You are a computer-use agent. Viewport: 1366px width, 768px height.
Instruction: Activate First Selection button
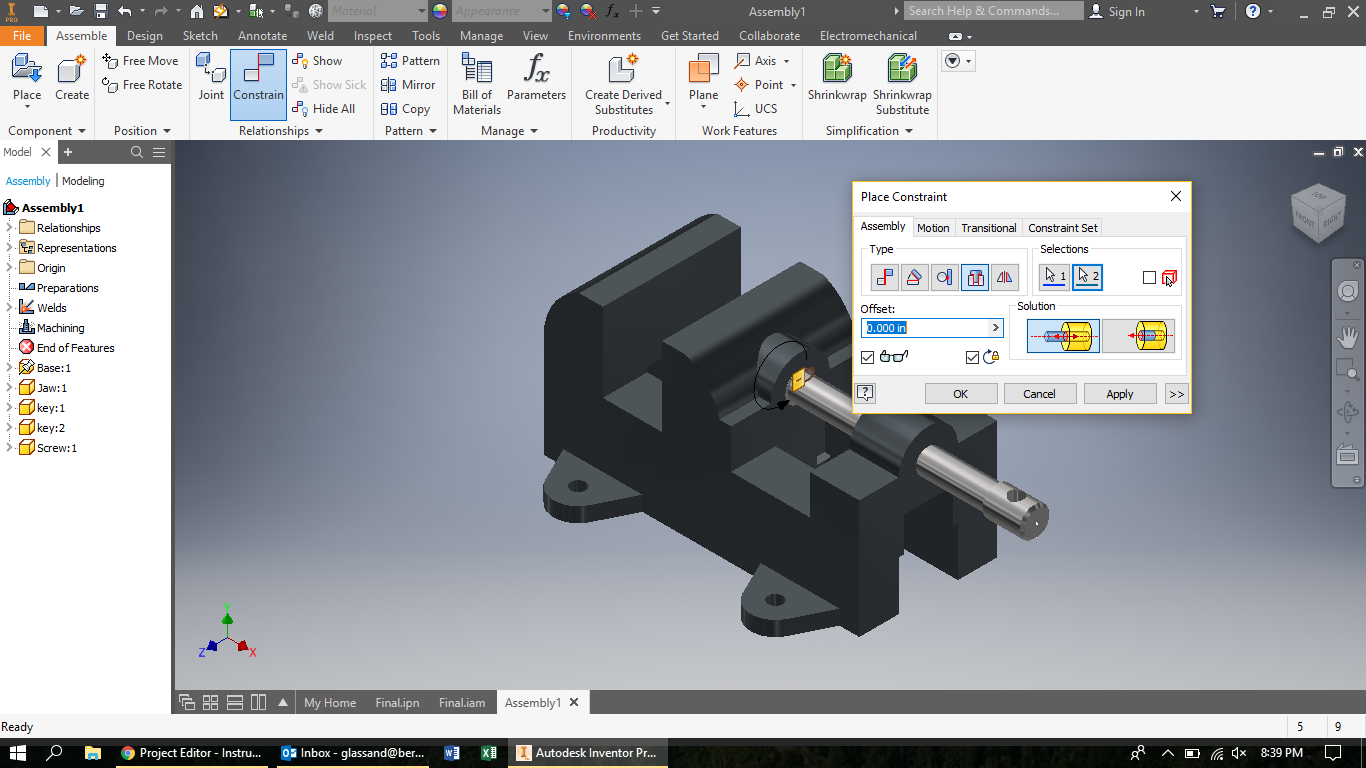(x=1054, y=277)
